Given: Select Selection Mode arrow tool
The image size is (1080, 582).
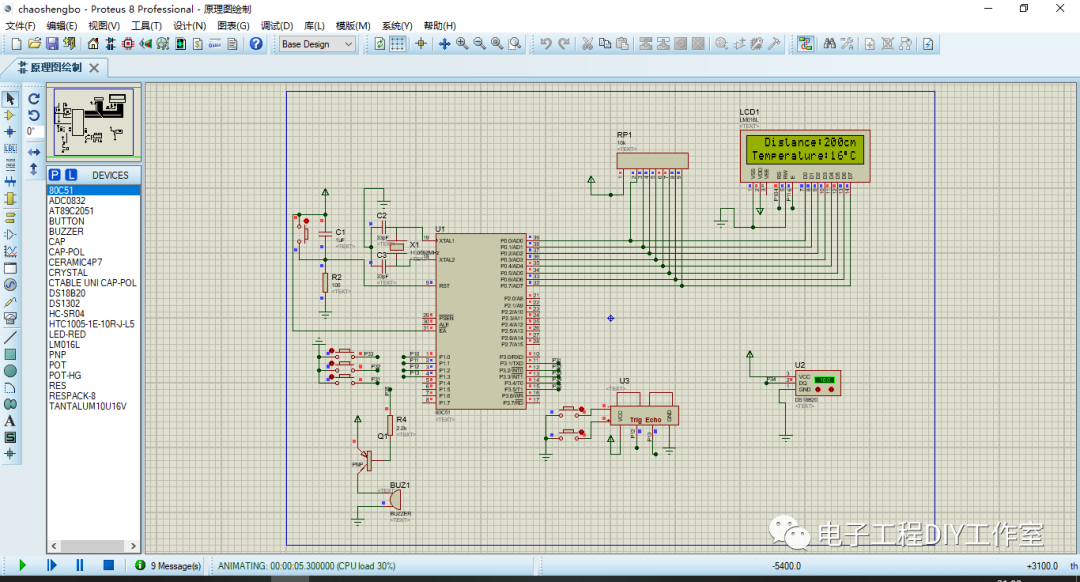Looking at the screenshot, I should click(10, 98).
